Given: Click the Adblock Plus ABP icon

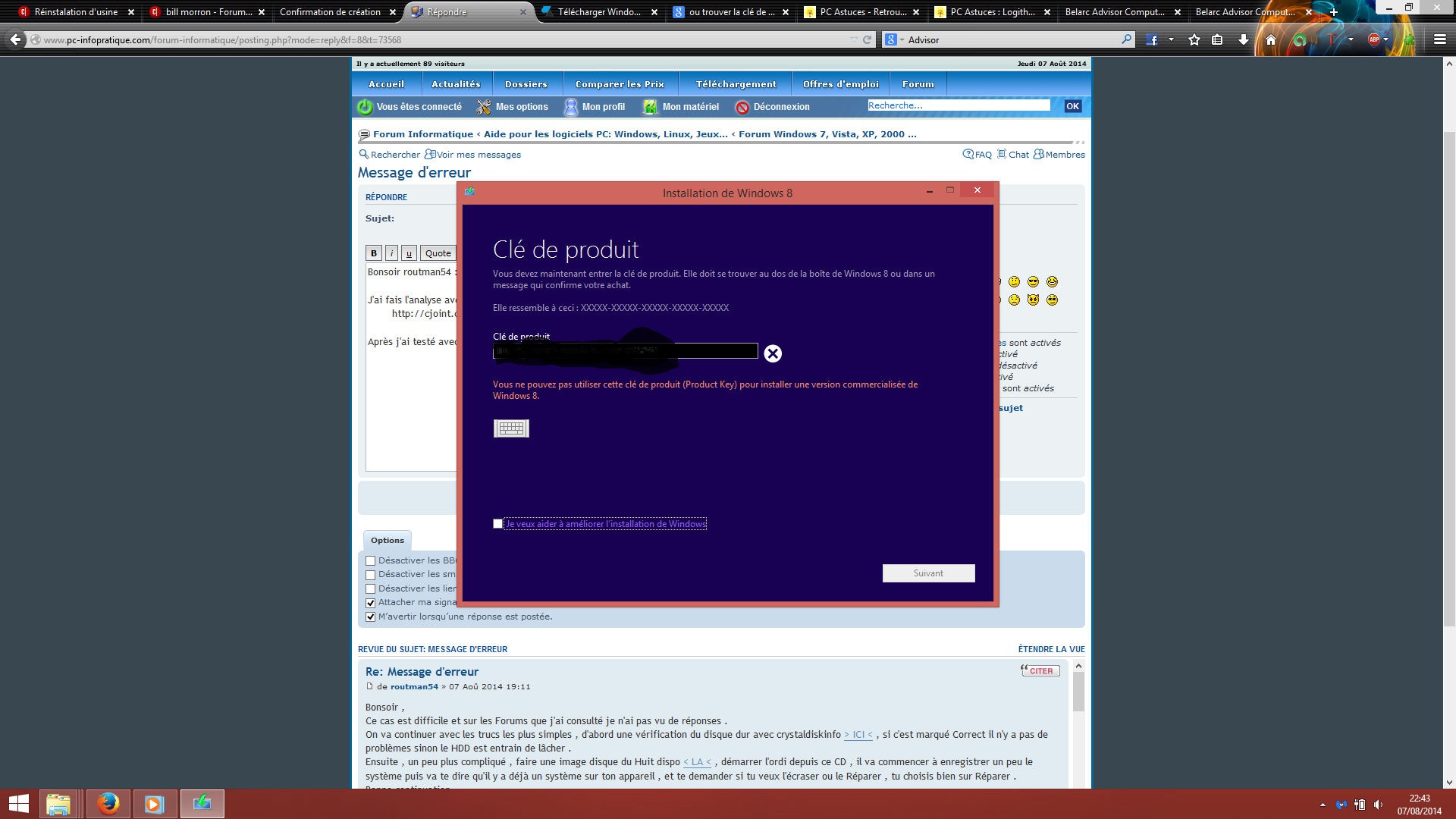Looking at the screenshot, I should pyautogui.click(x=1374, y=39).
